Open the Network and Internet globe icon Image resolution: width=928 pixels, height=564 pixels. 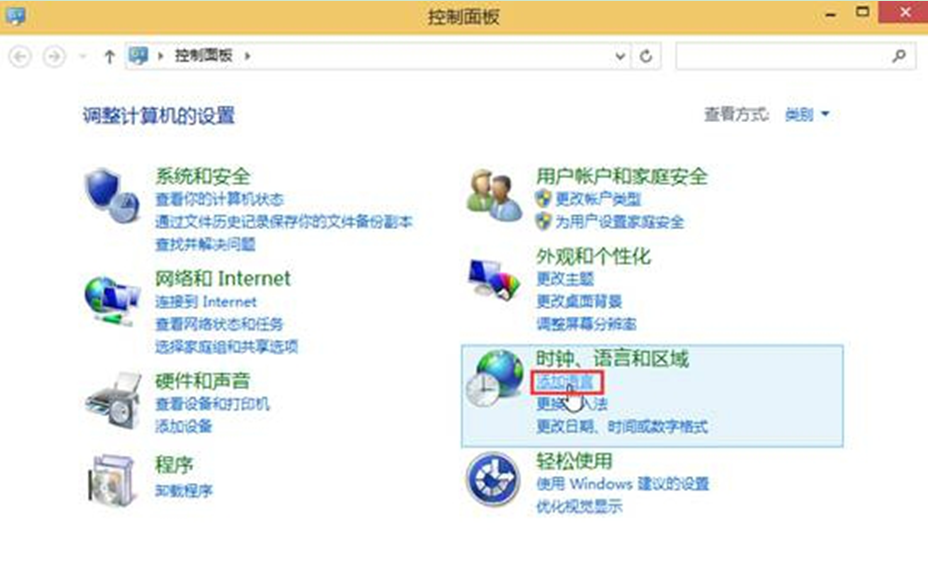(x=112, y=300)
